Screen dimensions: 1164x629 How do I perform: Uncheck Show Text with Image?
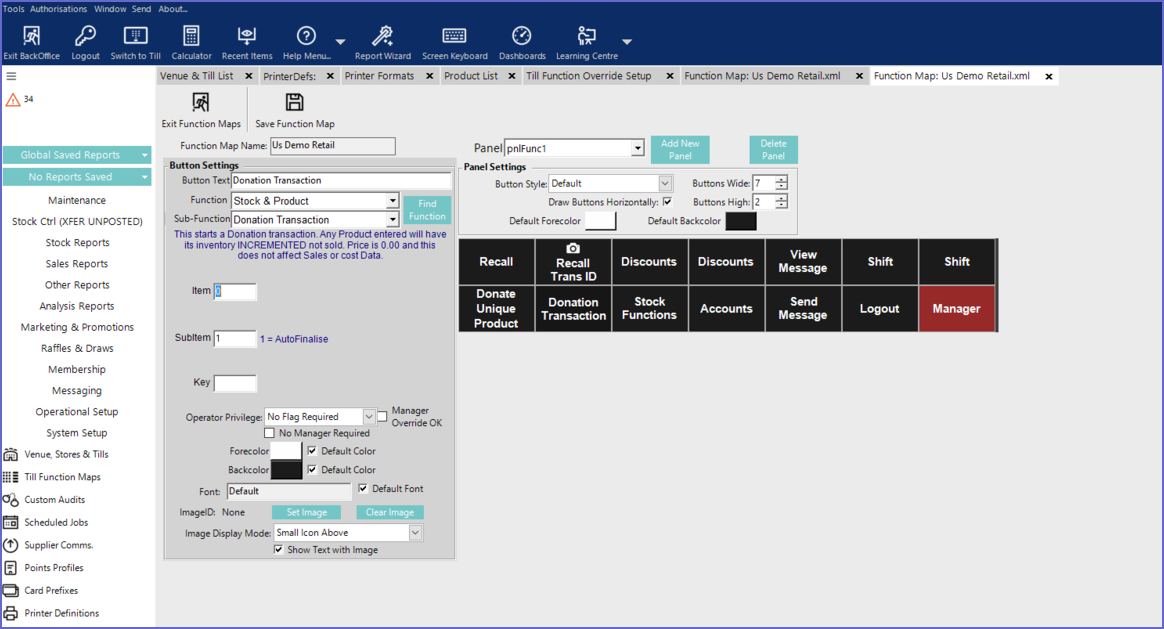coord(279,550)
